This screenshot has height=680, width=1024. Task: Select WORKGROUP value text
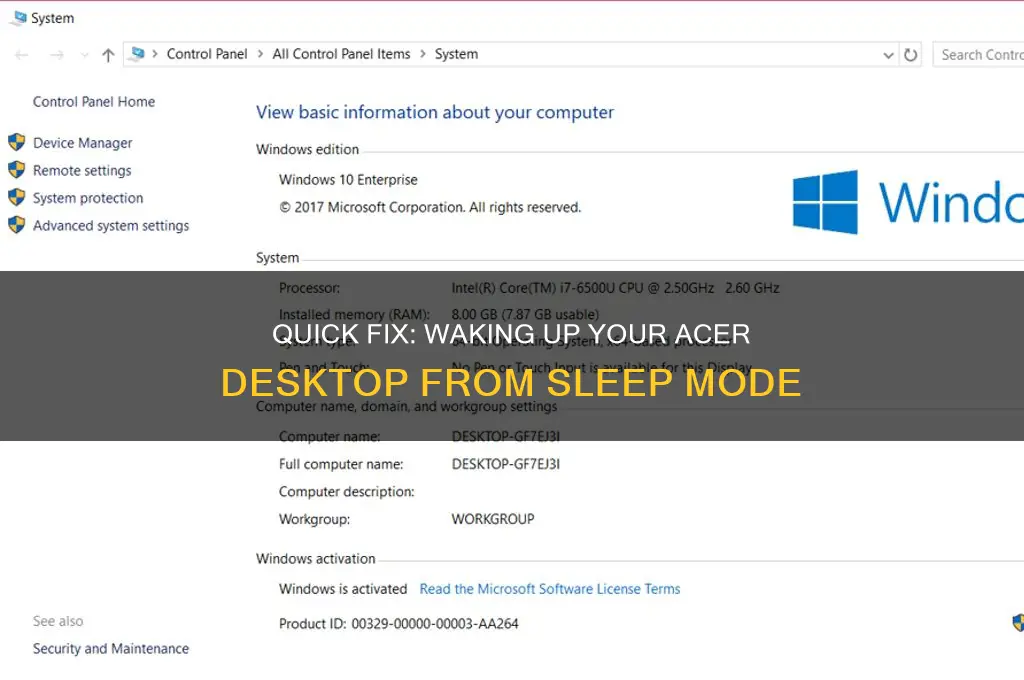pos(493,519)
